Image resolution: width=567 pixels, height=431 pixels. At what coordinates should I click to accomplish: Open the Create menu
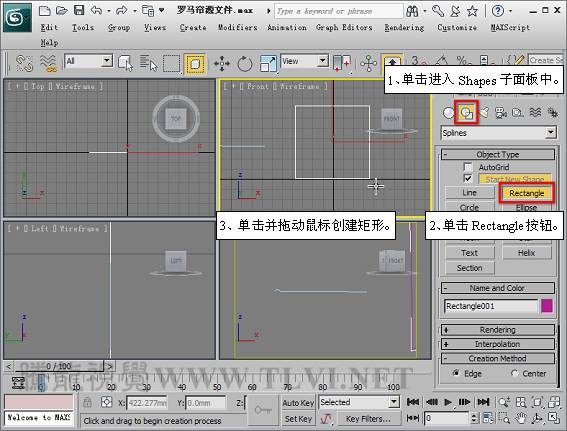193,27
